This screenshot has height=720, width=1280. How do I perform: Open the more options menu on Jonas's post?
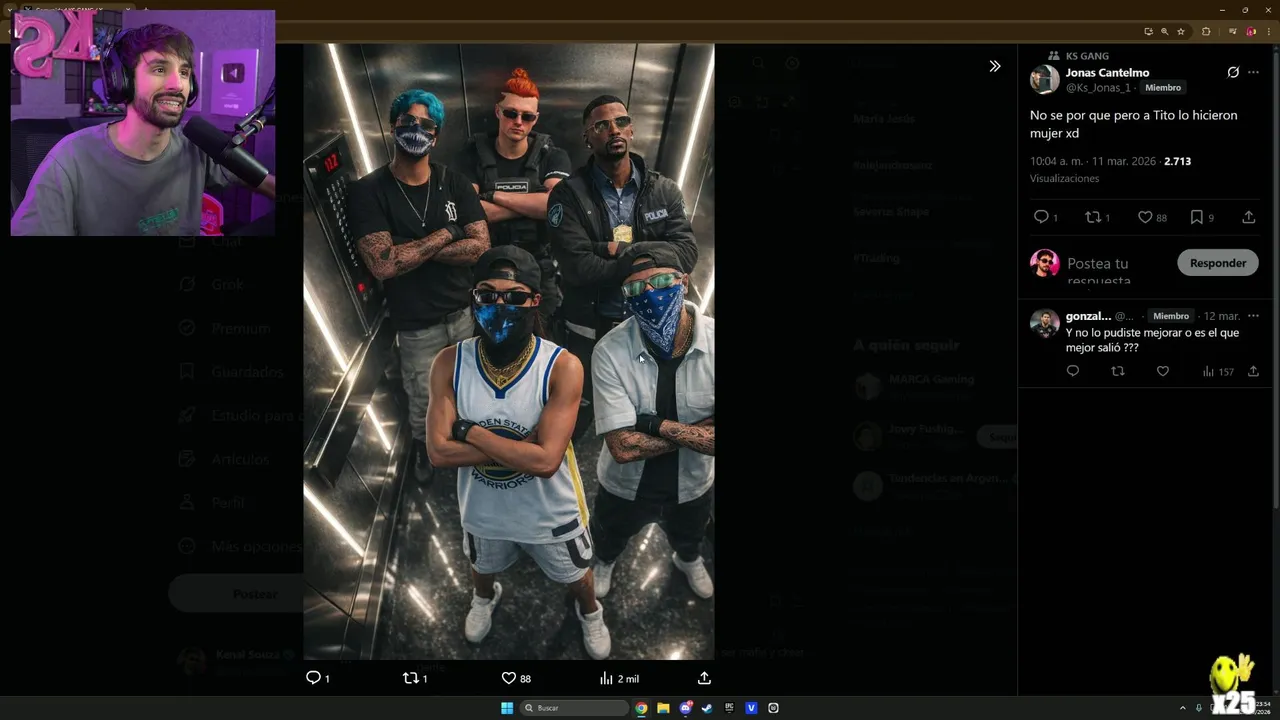tap(1253, 72)
